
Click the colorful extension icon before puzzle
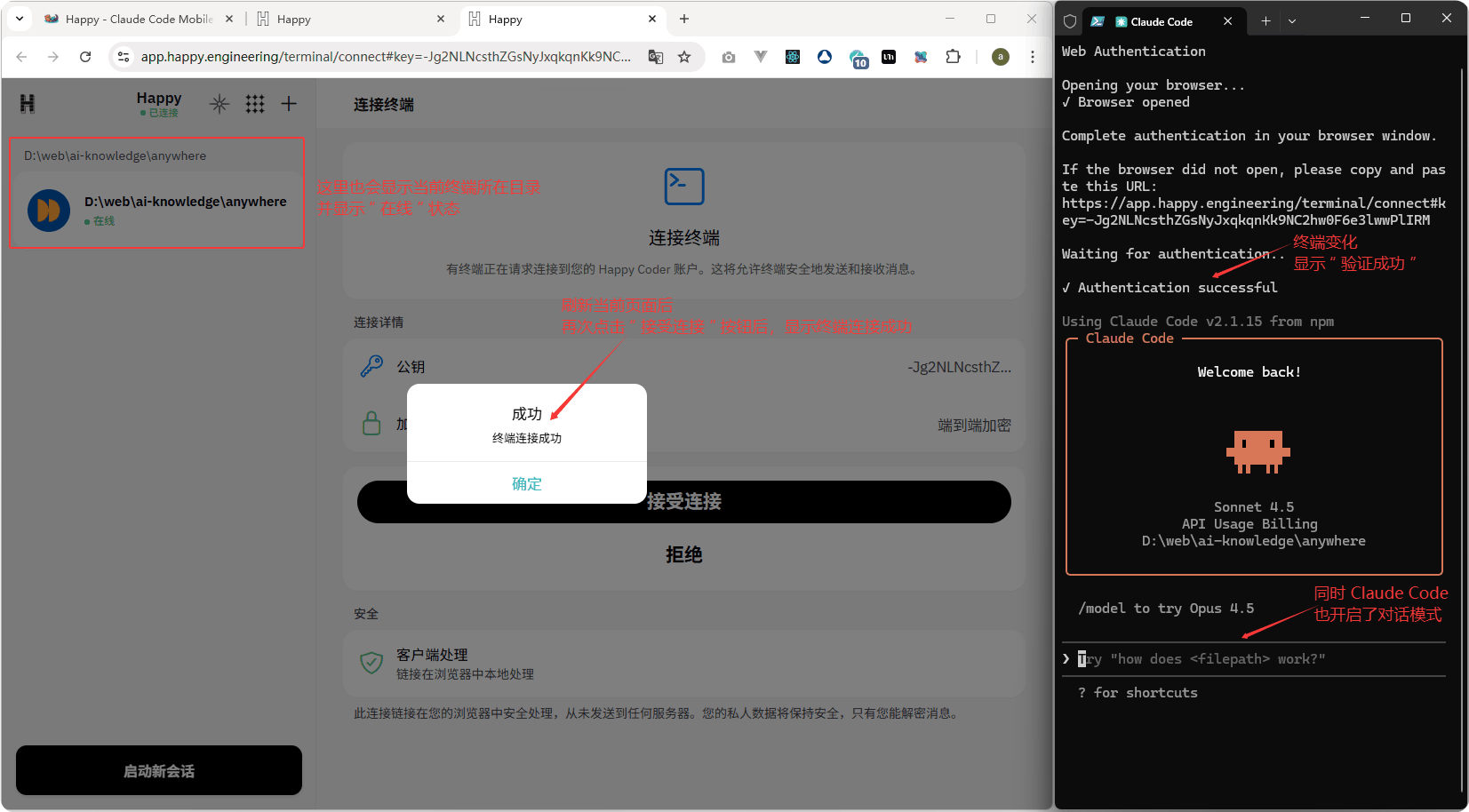click(921, 57)
